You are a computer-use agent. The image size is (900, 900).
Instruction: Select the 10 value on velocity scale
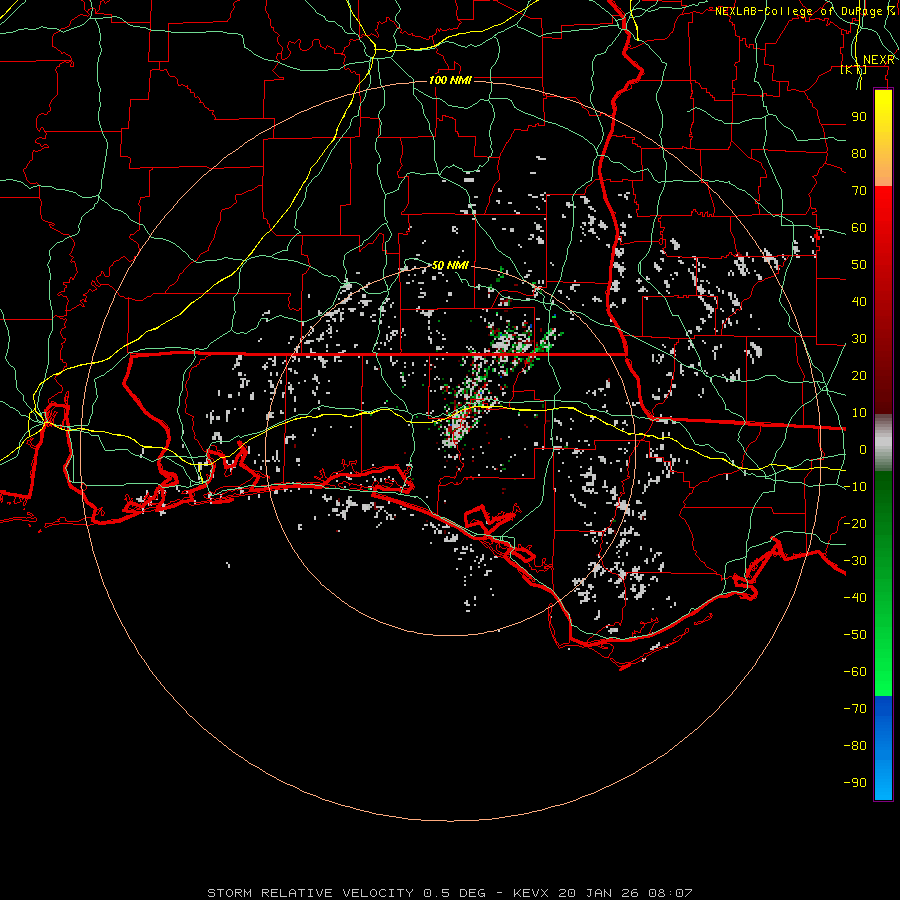click(859, 413)
